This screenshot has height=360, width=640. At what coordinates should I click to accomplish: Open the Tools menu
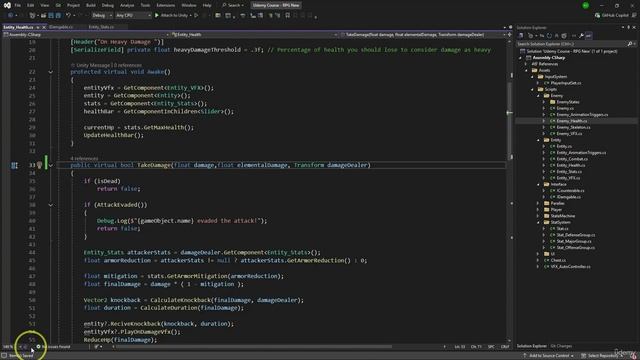pyautogui.click(x=145, y=5)
